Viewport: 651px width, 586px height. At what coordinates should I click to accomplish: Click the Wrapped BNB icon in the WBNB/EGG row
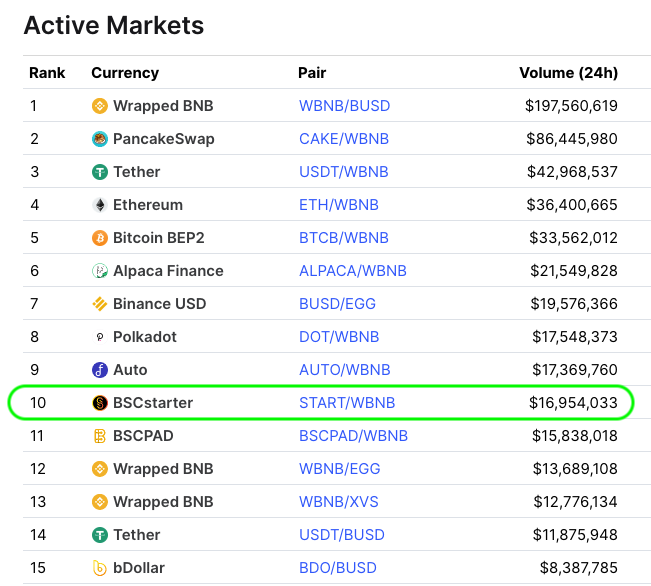100,469
